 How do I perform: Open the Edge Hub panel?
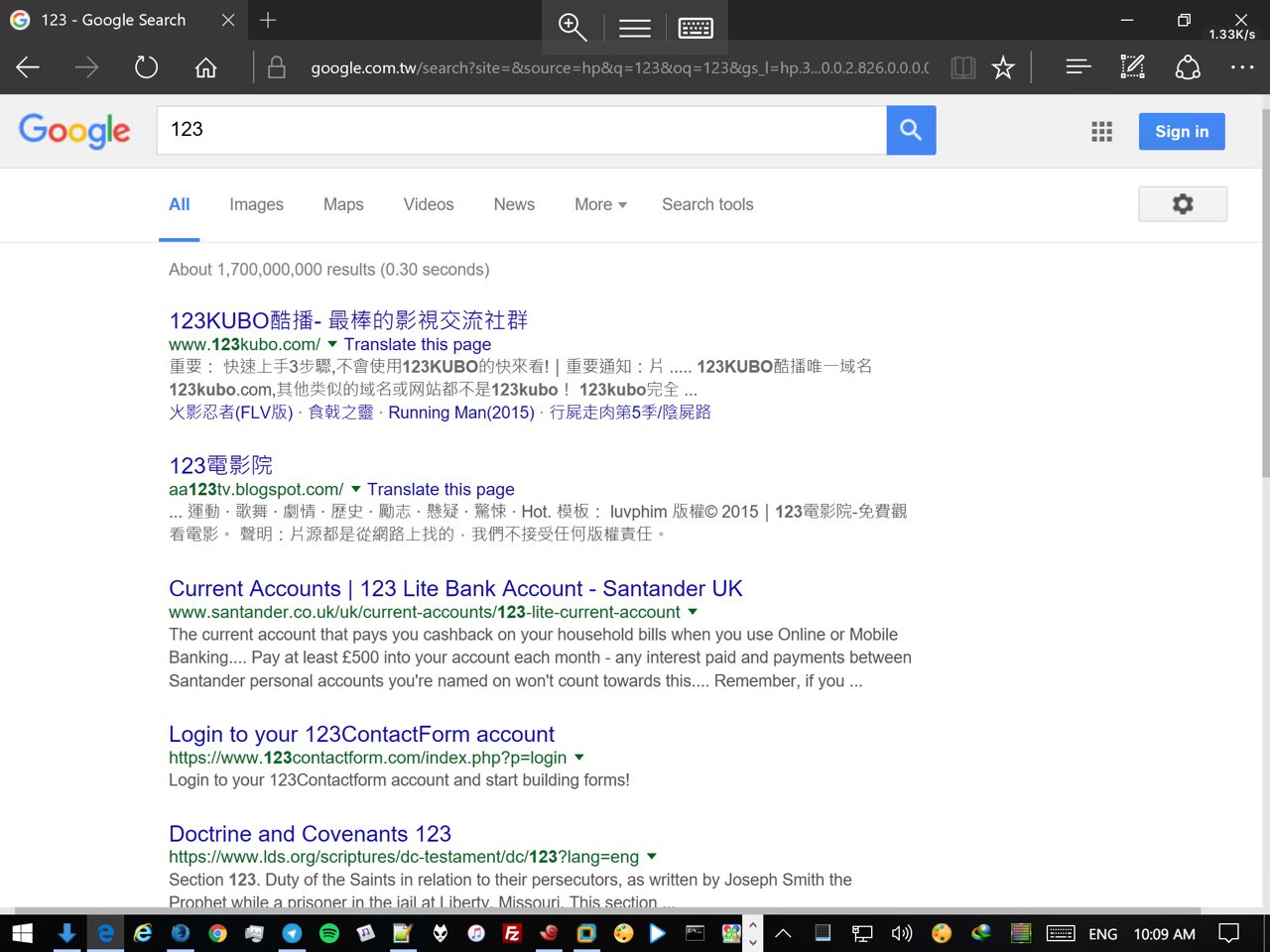(1079, 67)
